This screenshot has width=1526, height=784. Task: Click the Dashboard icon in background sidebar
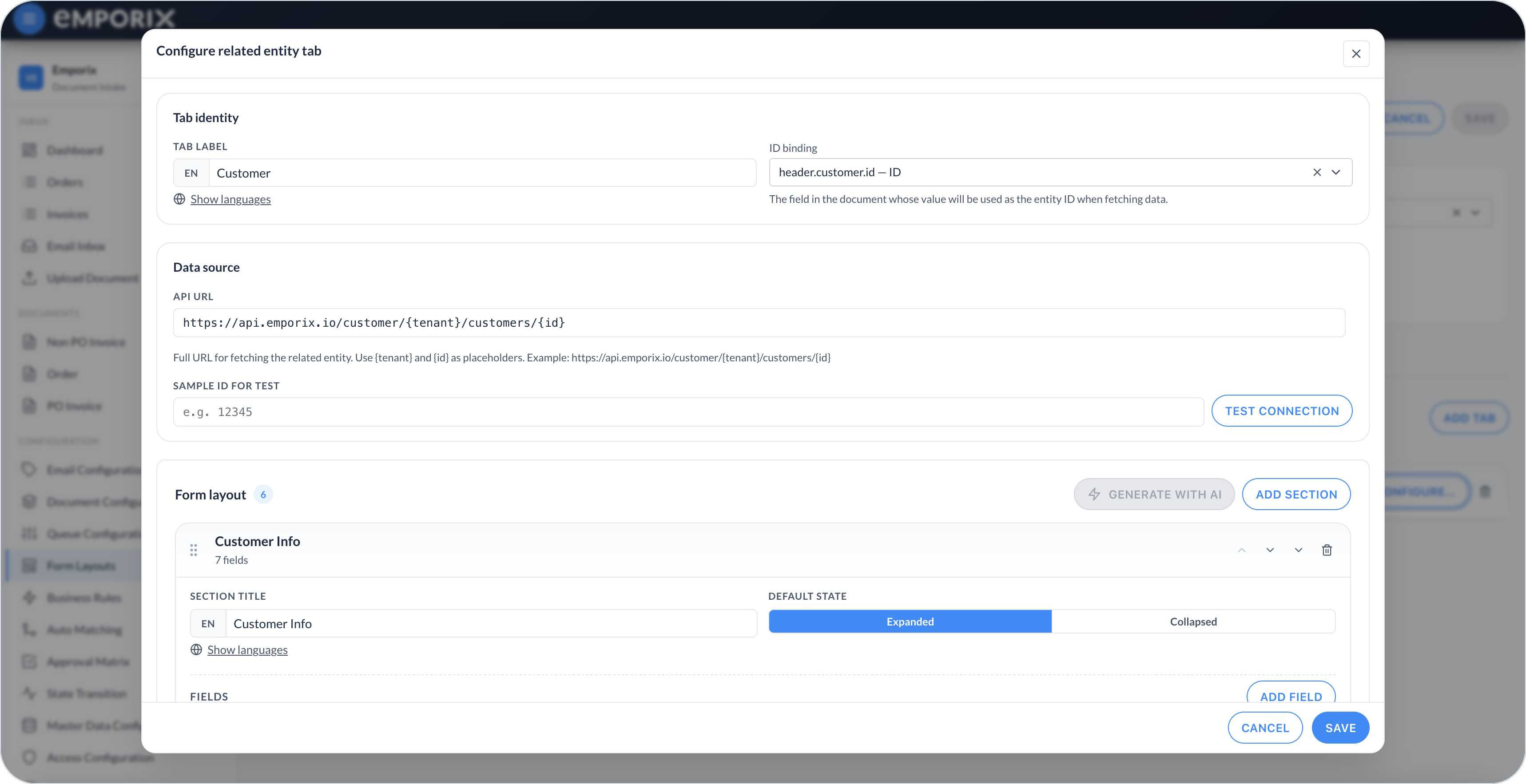[29, 150]
